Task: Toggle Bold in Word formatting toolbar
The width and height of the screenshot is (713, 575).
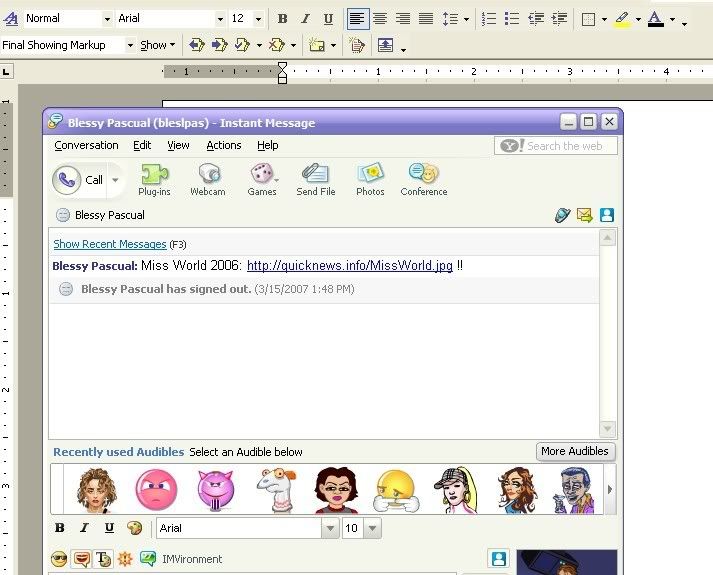Action: 282,19
